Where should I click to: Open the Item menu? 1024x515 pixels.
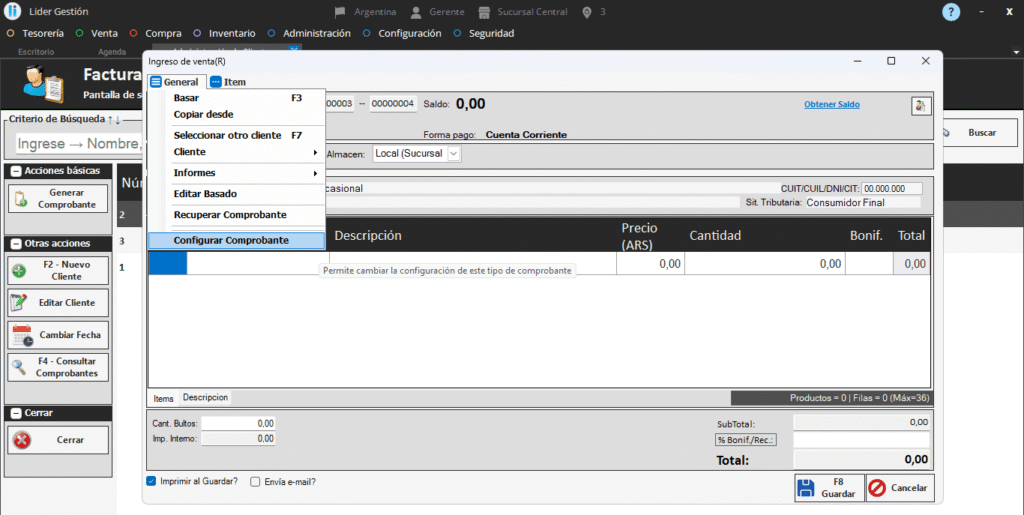point(229,82)
